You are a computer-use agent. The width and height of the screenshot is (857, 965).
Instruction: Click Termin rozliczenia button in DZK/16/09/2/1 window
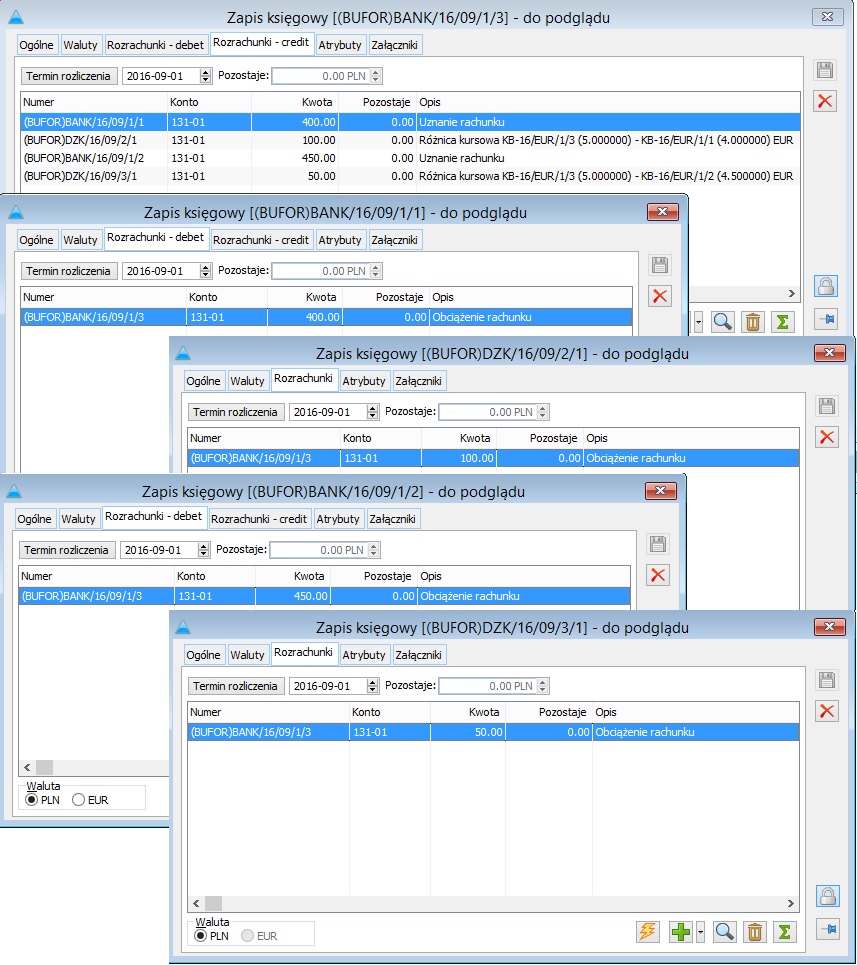point(235,412)
